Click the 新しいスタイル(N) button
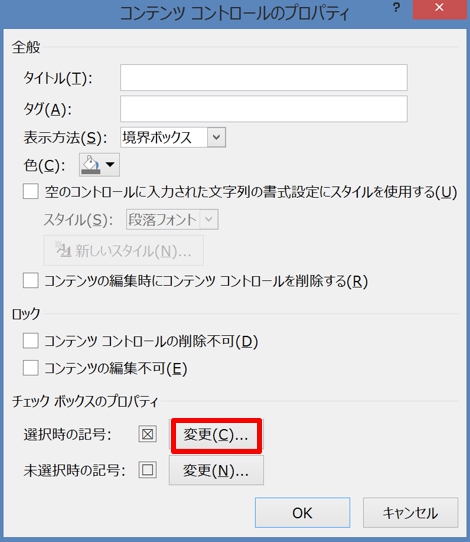 pos(123,251)
